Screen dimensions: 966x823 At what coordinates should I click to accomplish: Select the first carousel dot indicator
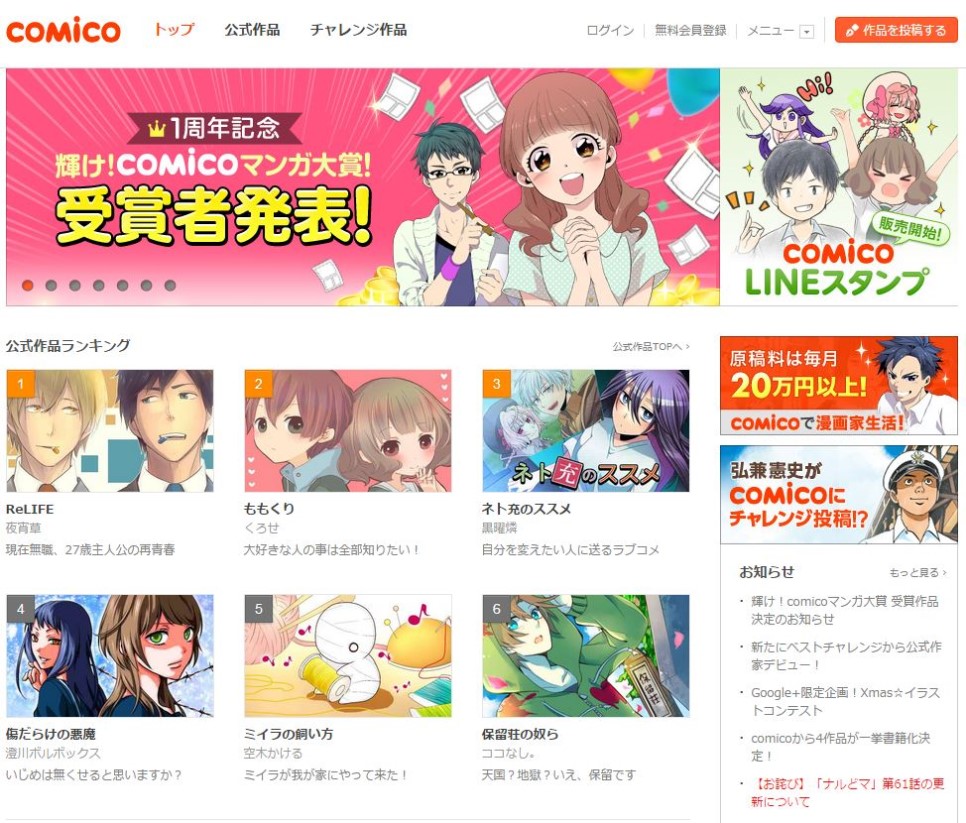[x=28, y=285]
